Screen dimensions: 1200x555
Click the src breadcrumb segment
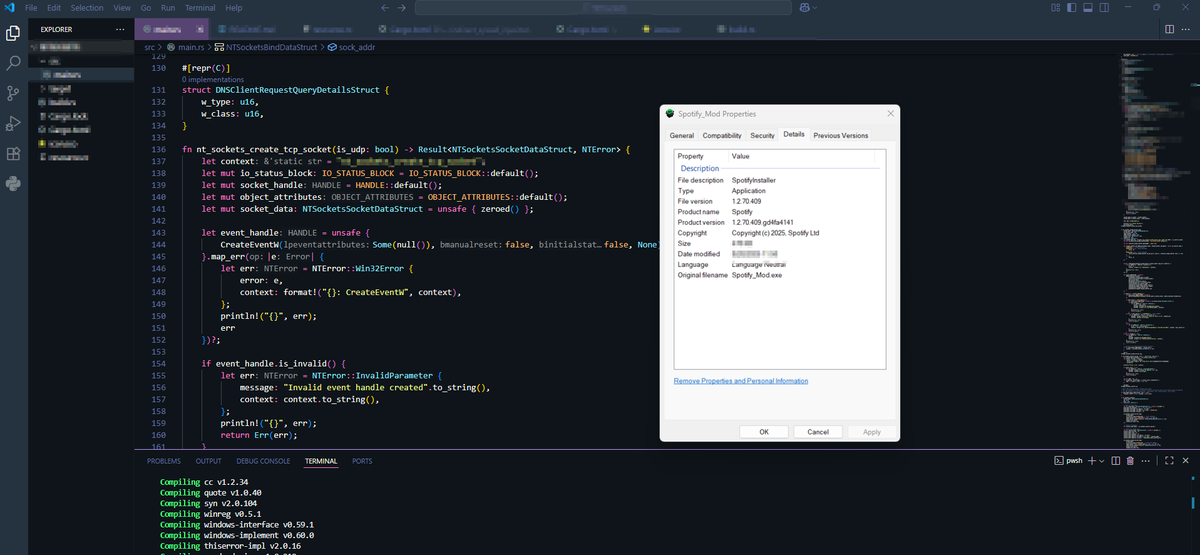(150, 47)
